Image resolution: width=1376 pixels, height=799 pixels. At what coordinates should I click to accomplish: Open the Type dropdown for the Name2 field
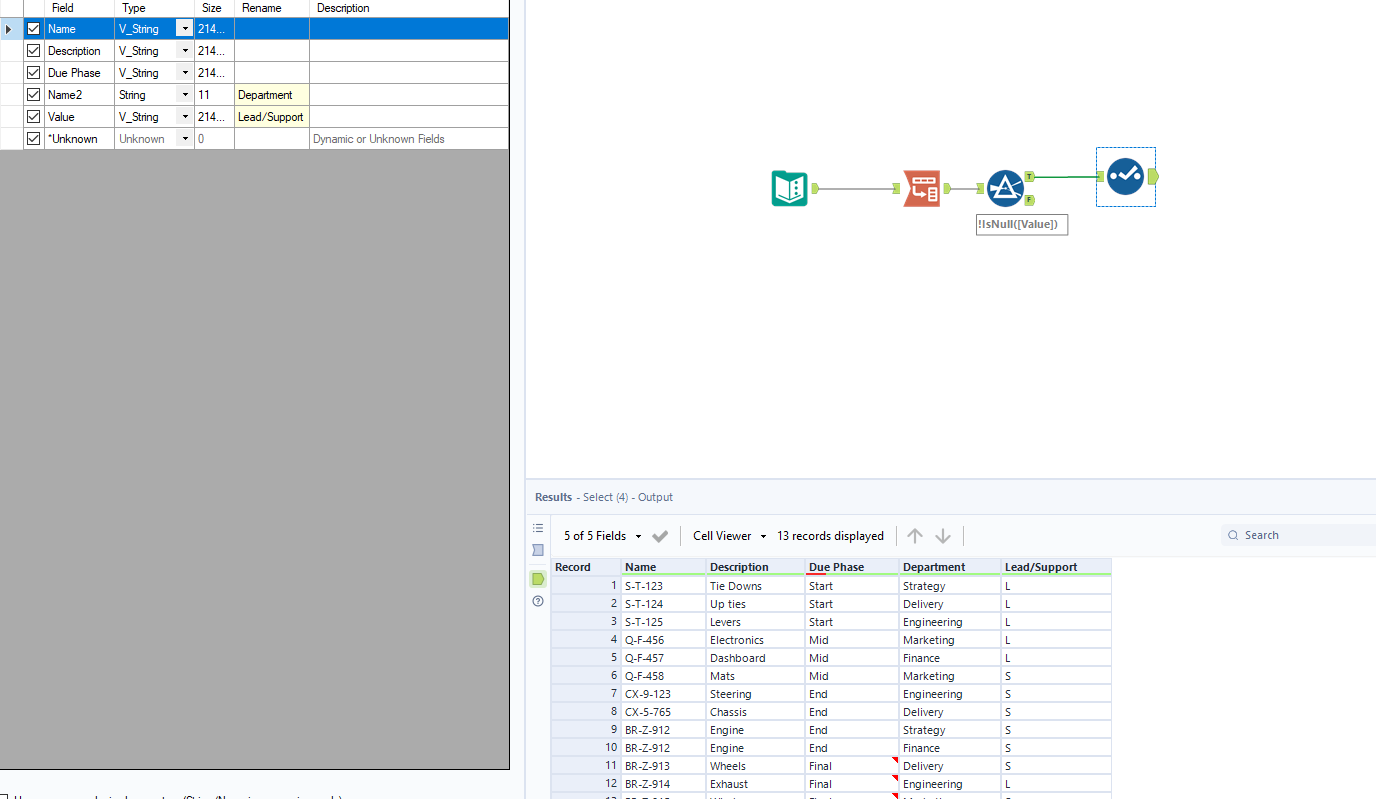pos(184,94)
